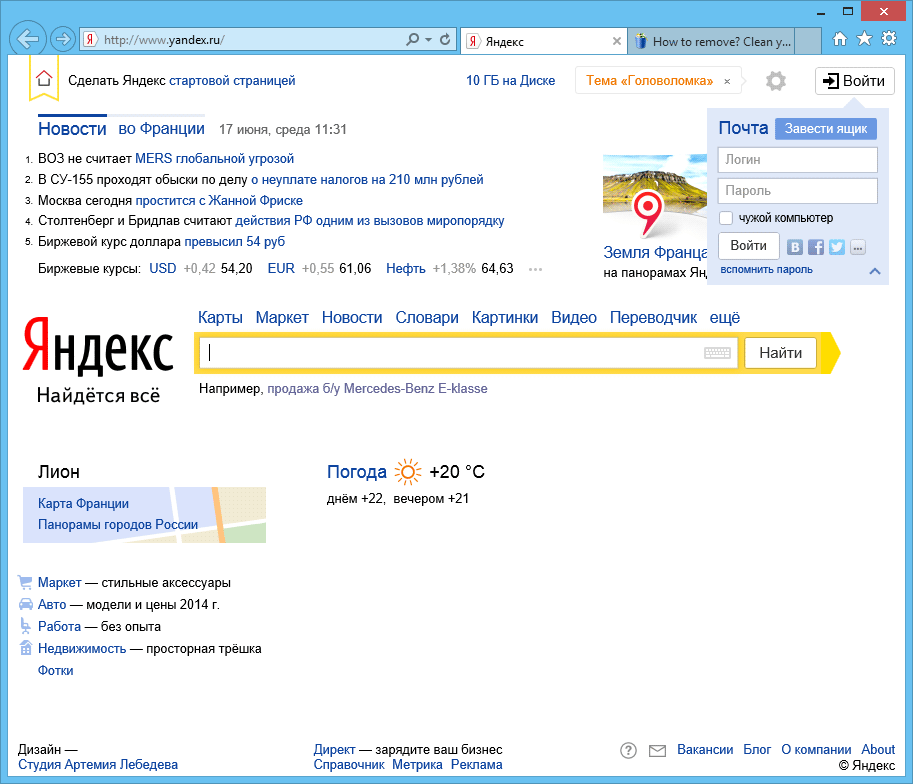Go back with the browser back arrow

pos(27,39)
